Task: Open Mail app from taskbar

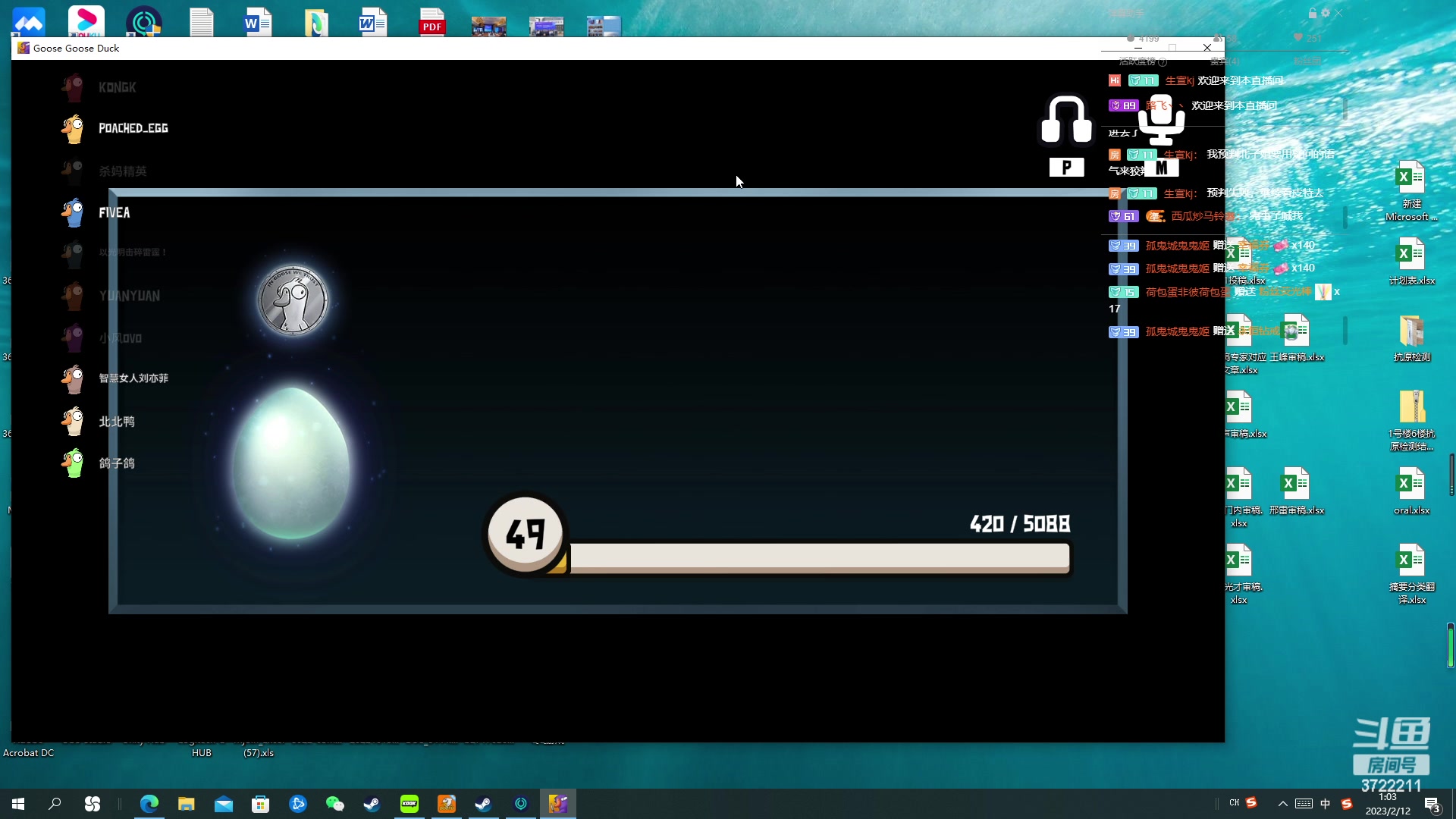Action: [x=224, y=804]
